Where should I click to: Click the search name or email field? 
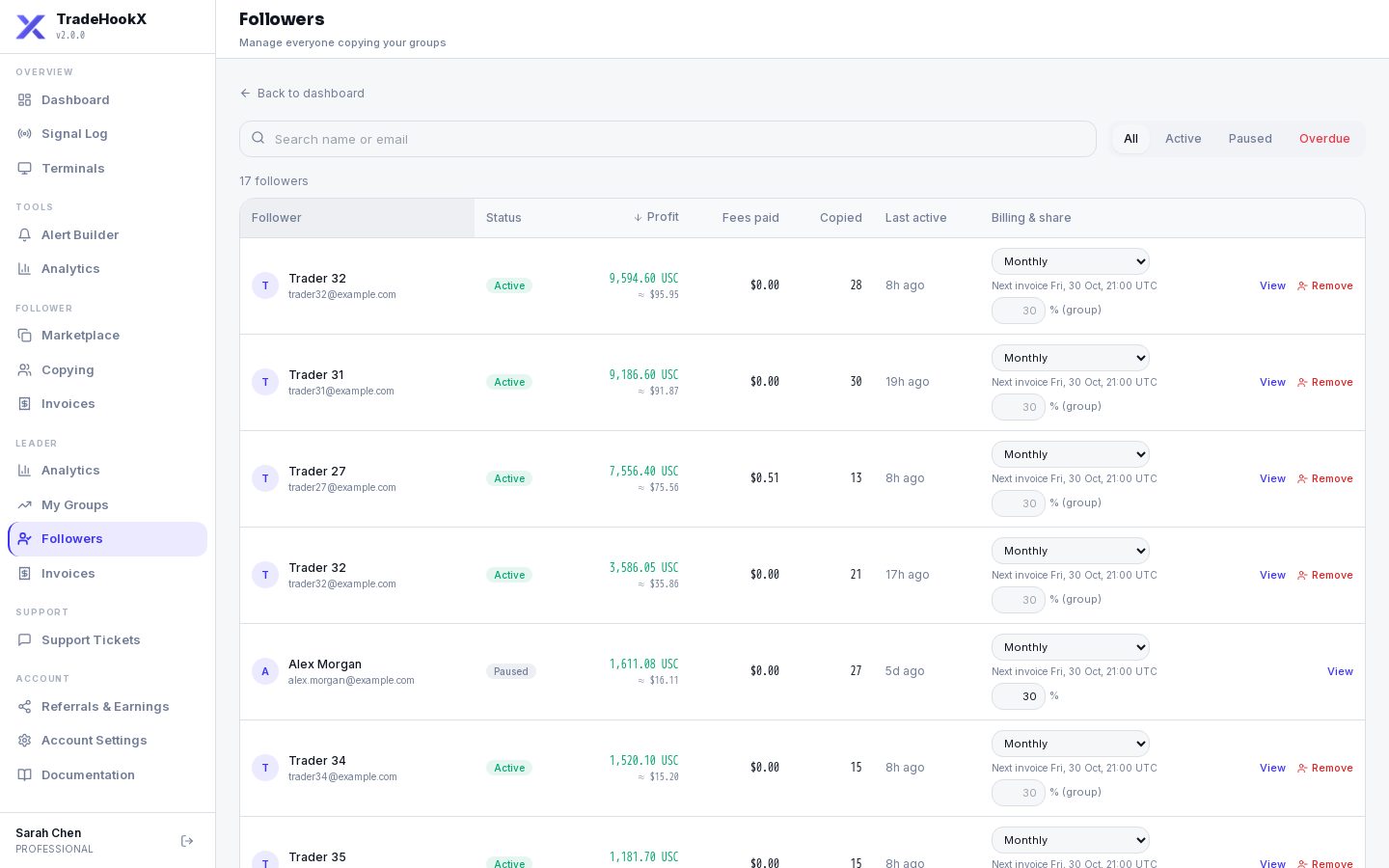tap(667, 139)
